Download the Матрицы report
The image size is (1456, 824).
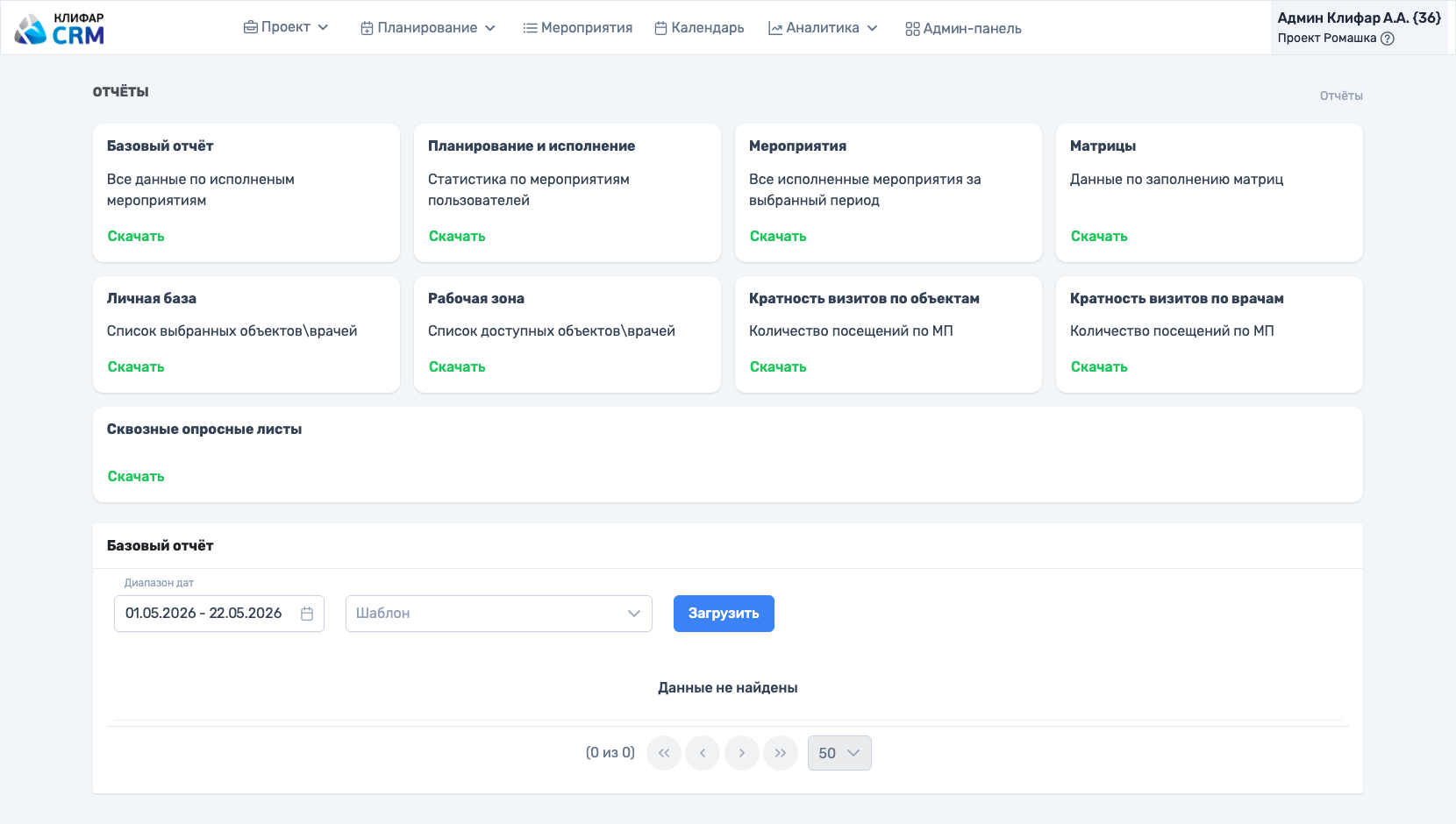tap(1099, 236)
